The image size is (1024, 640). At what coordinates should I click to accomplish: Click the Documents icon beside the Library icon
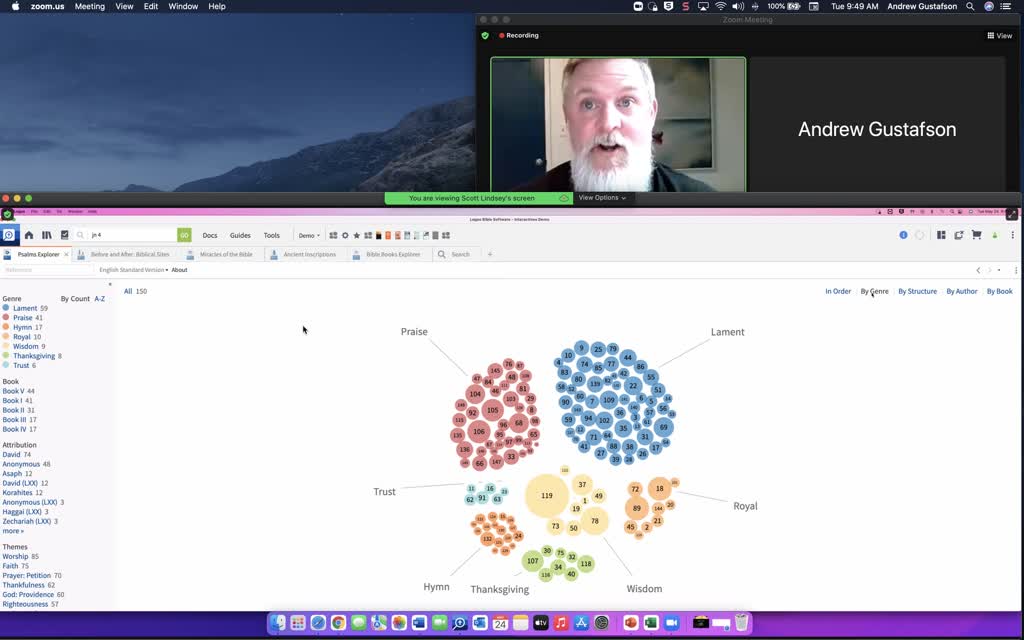pyautogui.click(x=64, y=235)
